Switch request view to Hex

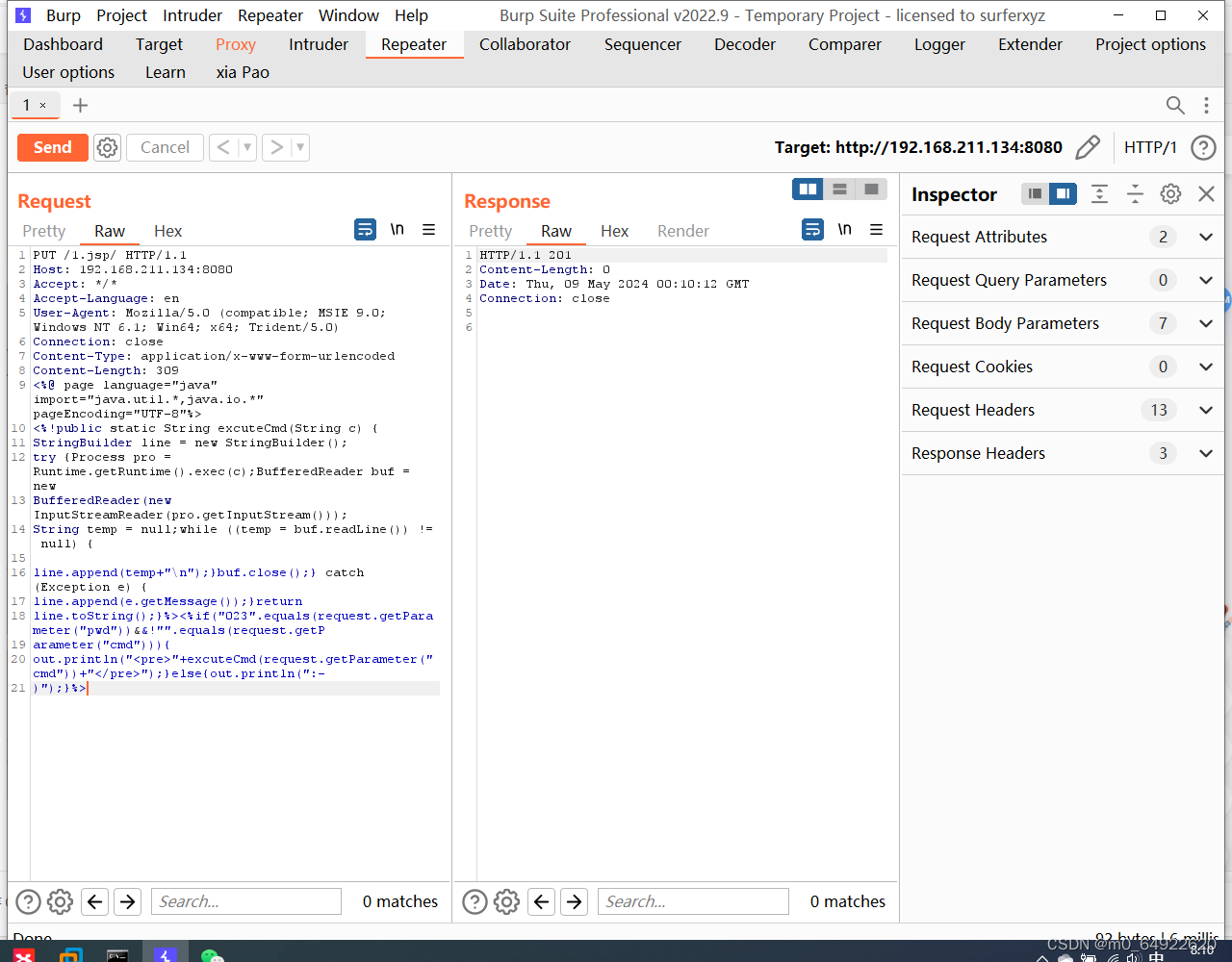click(x=167, y=231)
